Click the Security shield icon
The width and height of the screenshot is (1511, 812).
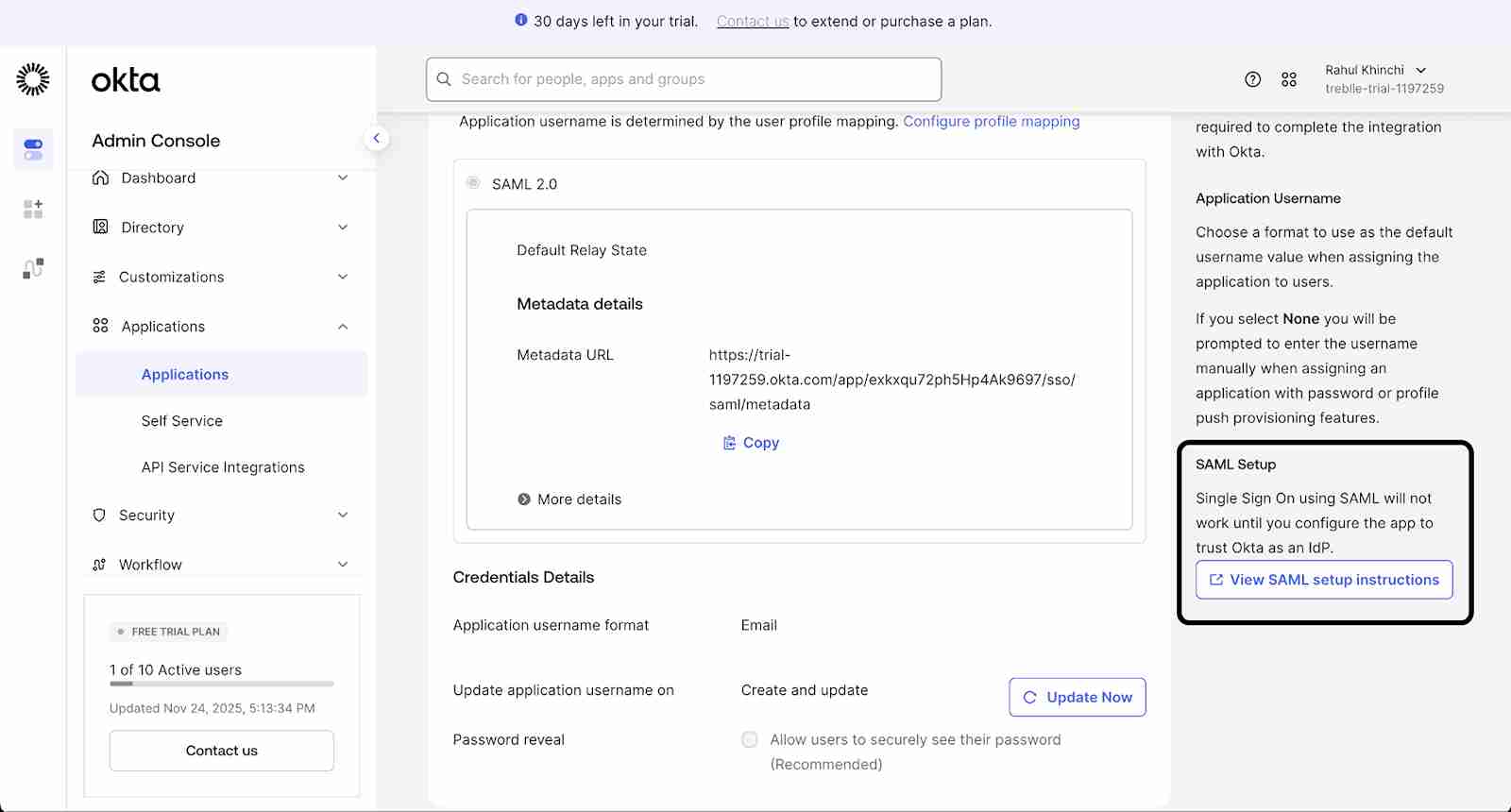[99, 515]
